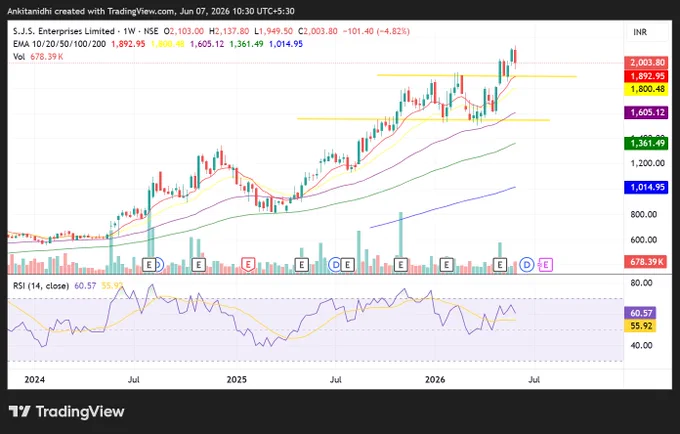This screenshot has width=680, height=434.
Task: Click the purple 1,605.12 EMA label on price scale
Action: [x=646, y=112]
